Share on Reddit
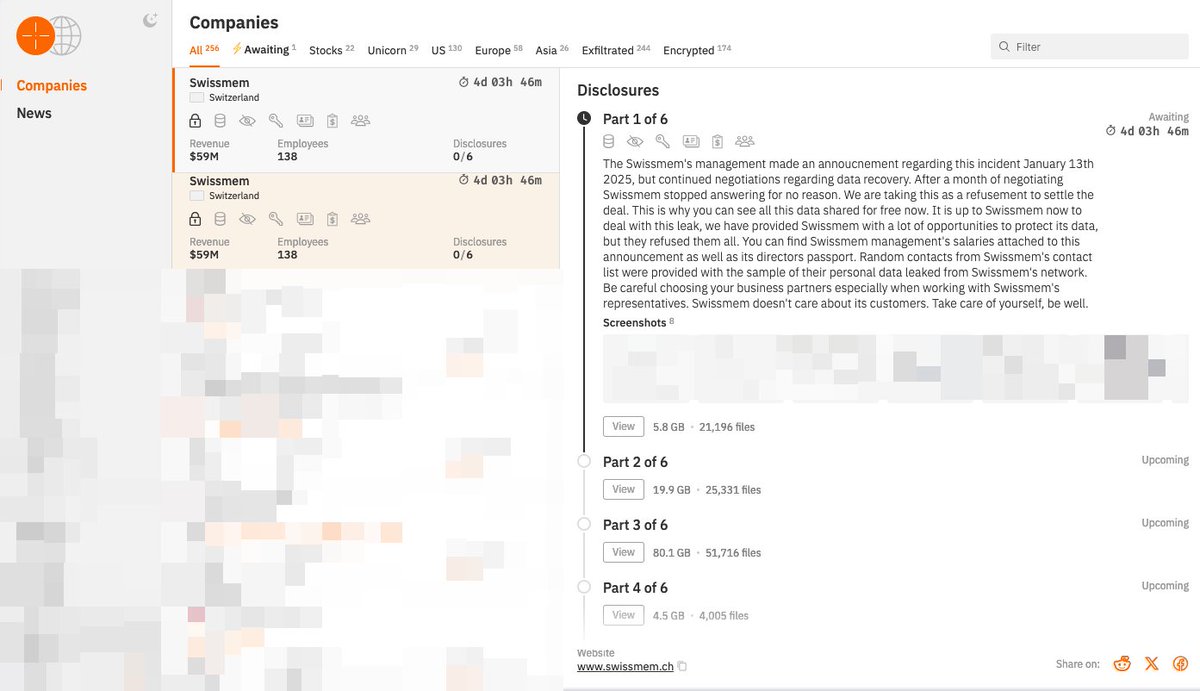The height and width of the screenshot is (691, 1200). [1122, 664]
